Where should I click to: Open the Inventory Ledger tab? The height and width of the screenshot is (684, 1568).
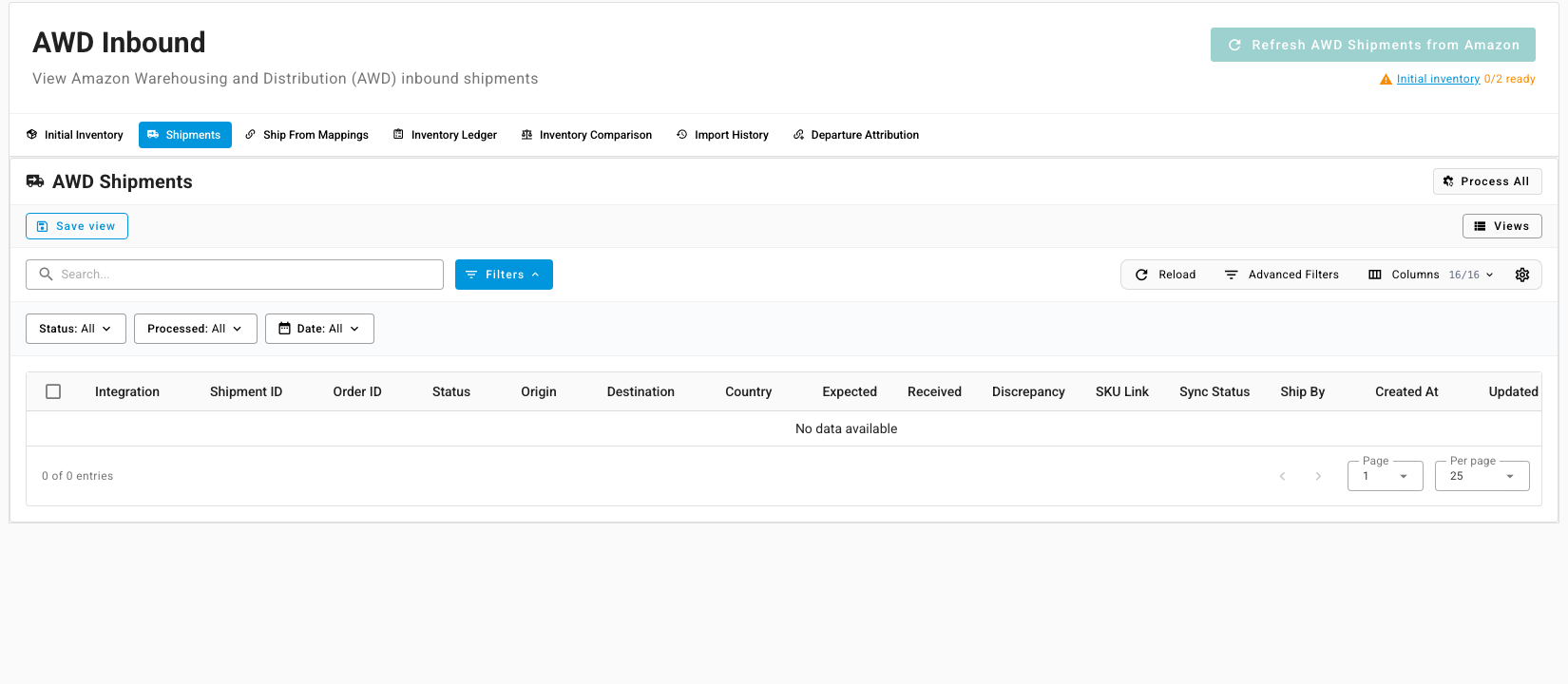(446, 135)
